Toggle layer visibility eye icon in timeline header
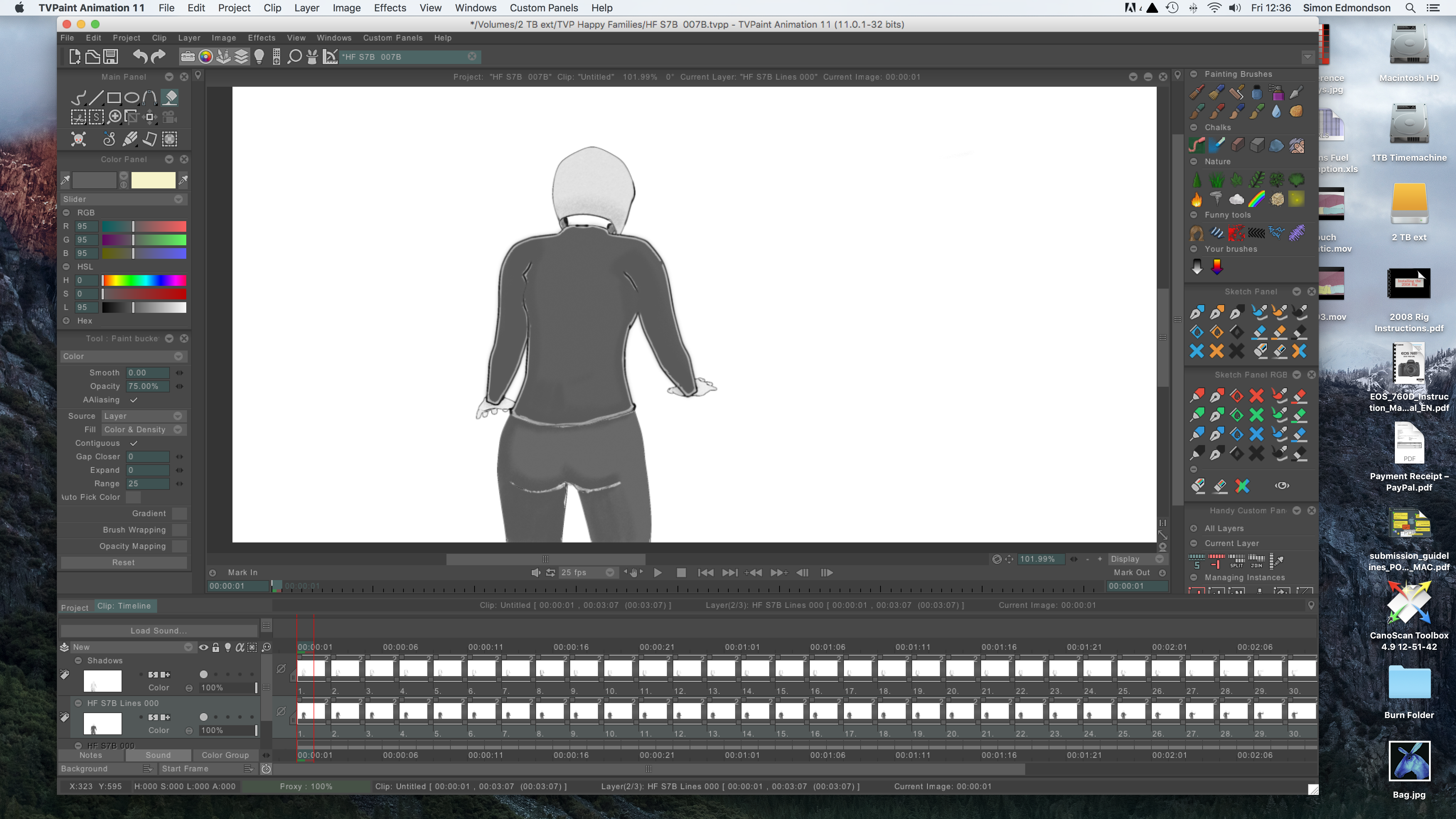This screenshot has width=1456, height=819. point(203,647)
